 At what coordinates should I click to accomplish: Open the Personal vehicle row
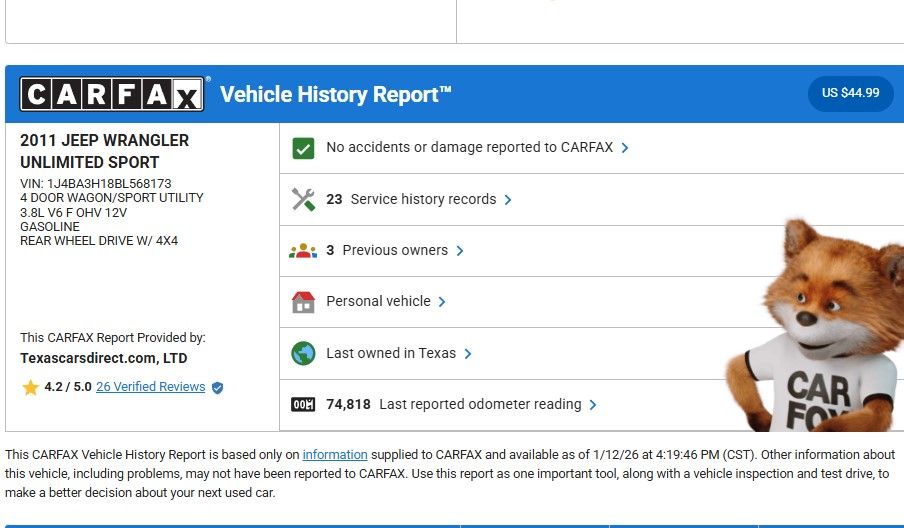pos(378,301)
